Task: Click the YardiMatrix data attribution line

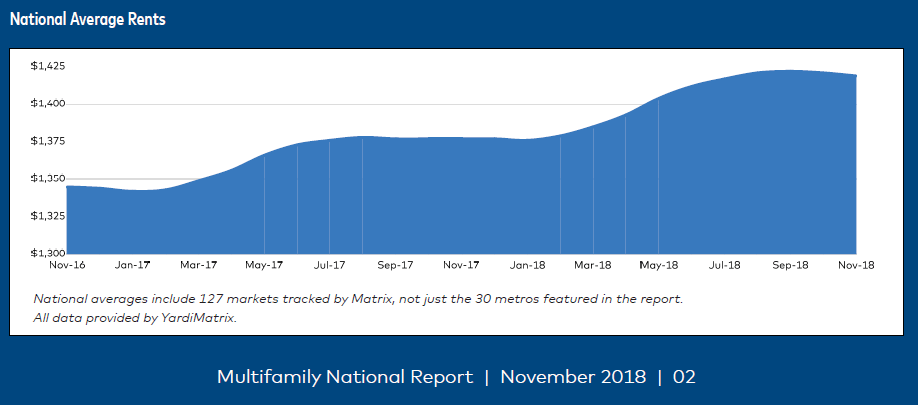Action: (x=135, y=318)
